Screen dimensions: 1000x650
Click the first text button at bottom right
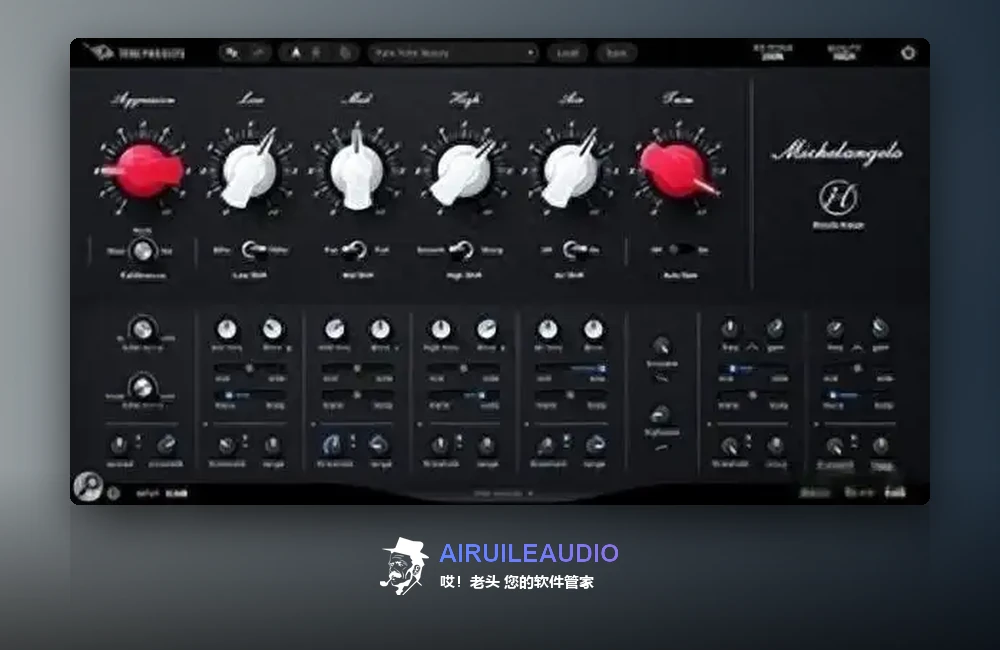click(814, 492)
